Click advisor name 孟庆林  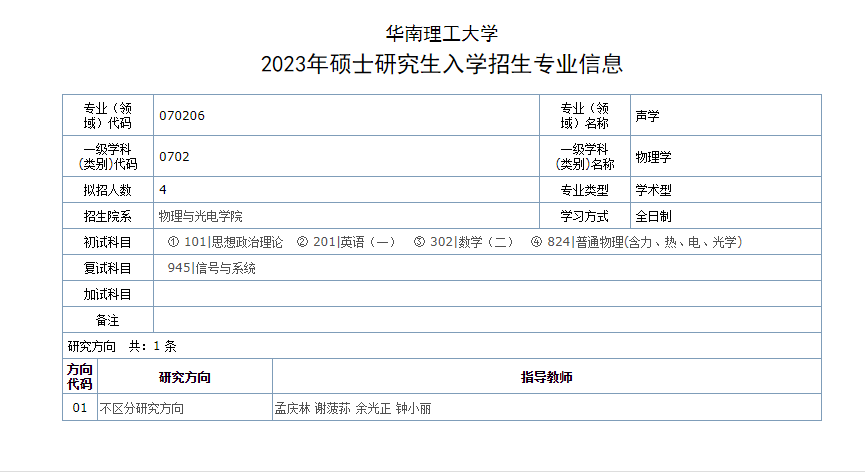click(x=293, y=409)
